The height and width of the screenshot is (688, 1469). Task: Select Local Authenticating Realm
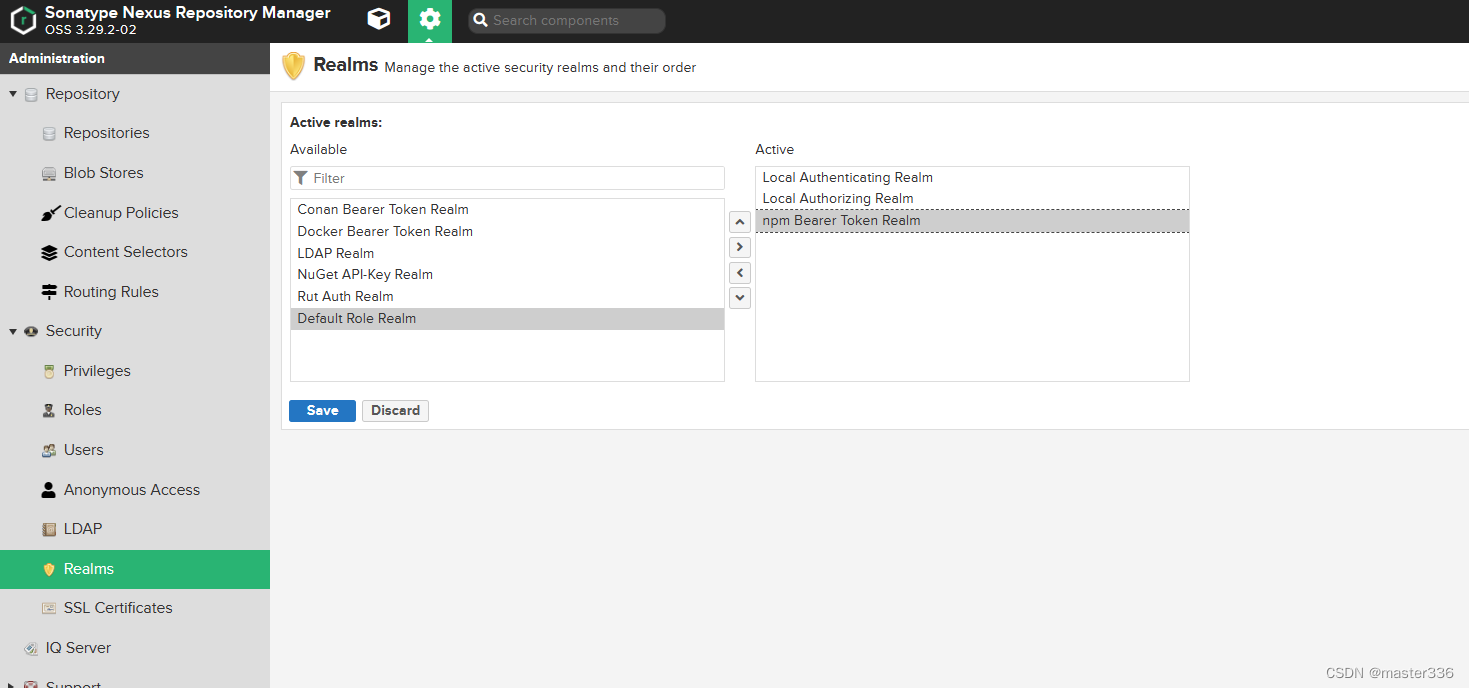[x=972, y=178]
